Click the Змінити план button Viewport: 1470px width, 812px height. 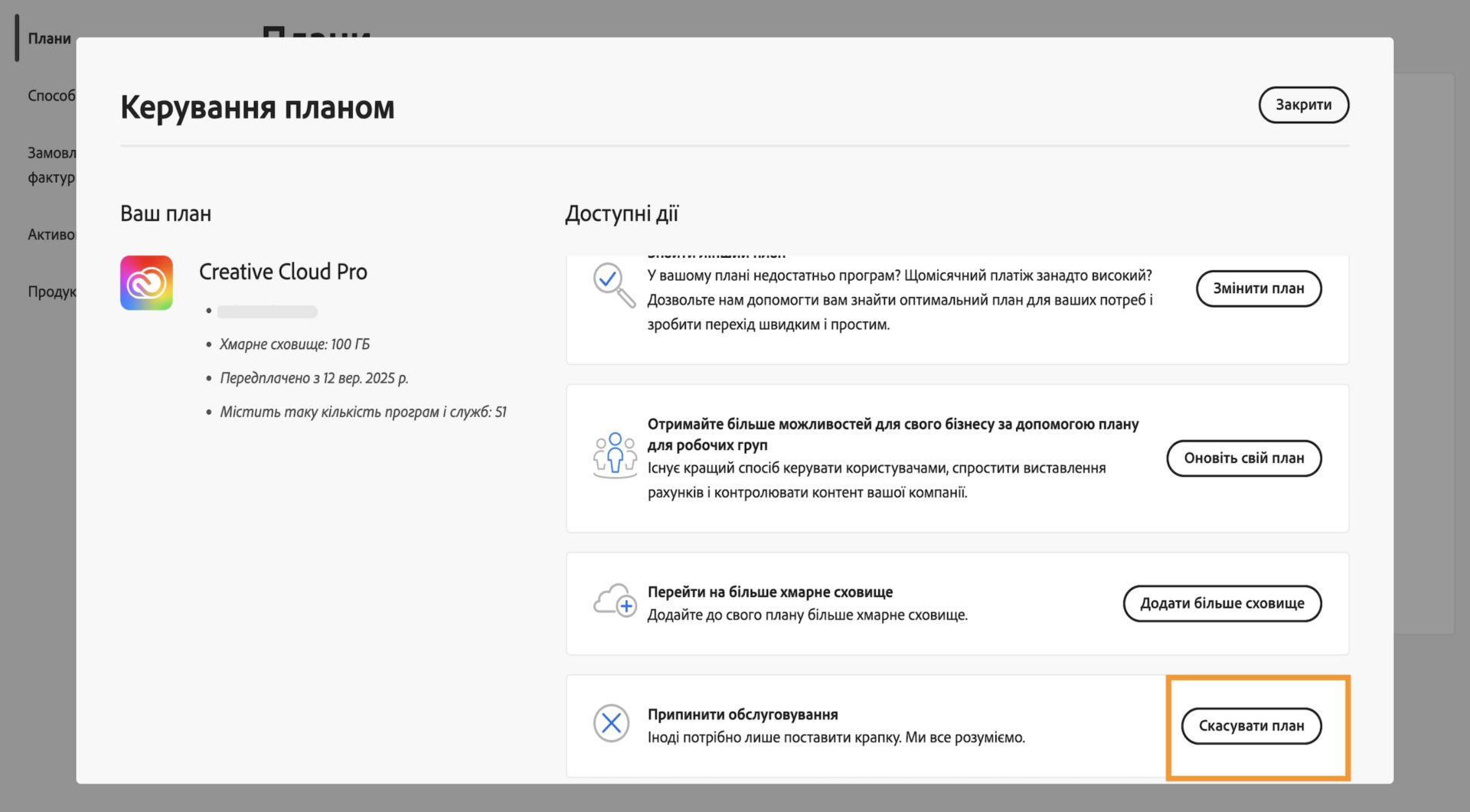pyautogui.click(x=1258, y=289)
